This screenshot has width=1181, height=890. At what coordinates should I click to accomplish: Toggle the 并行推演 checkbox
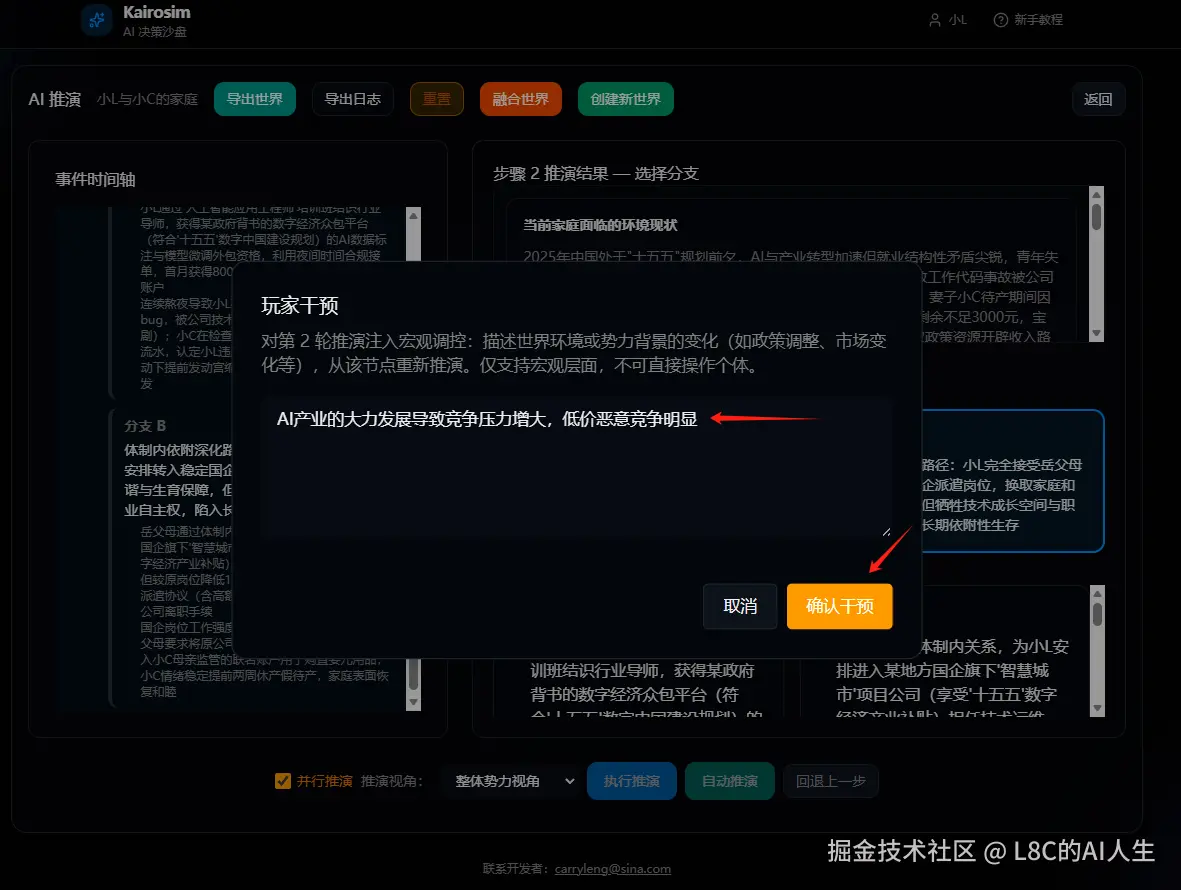coord(281,782)
